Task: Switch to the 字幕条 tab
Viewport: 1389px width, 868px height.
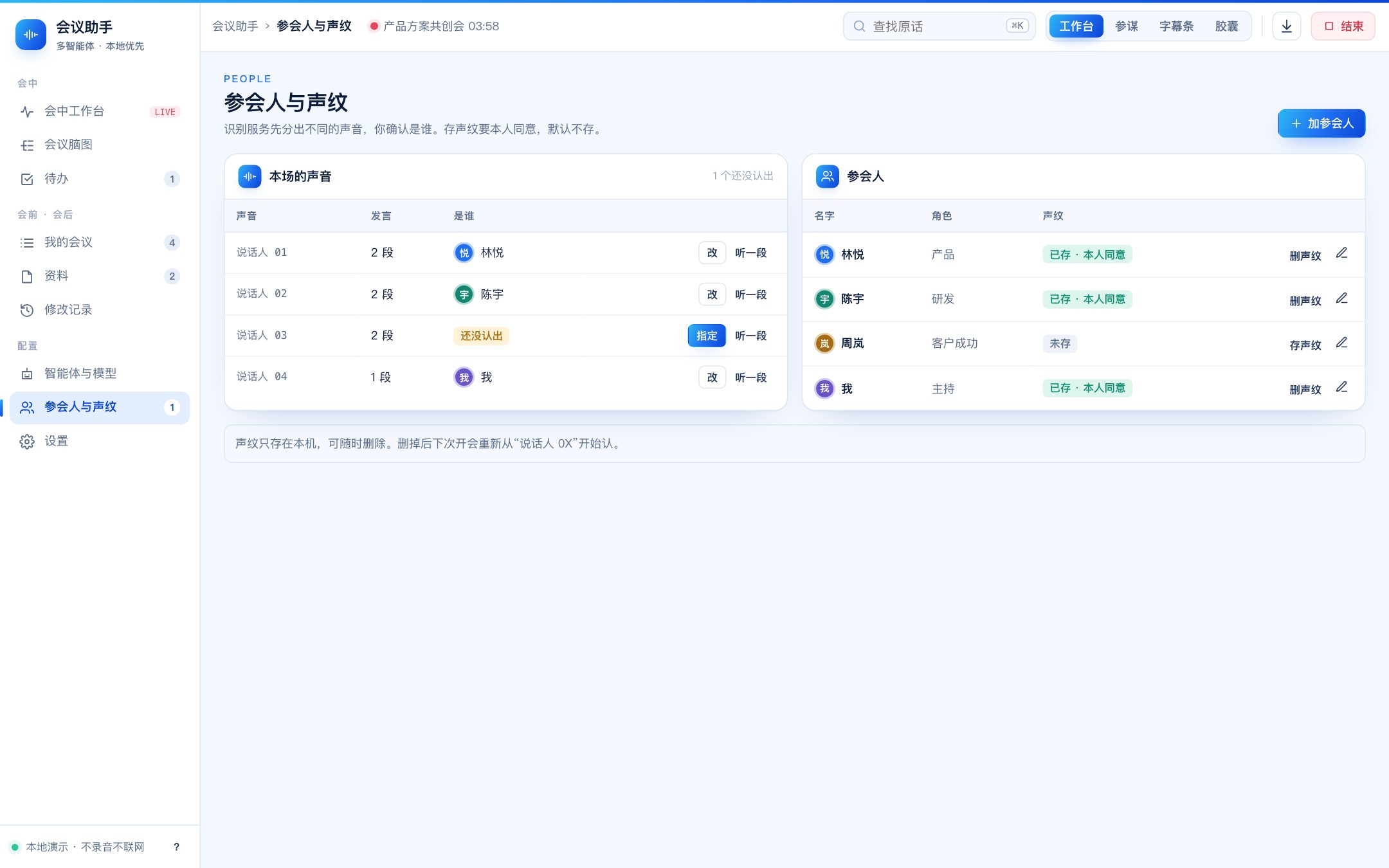Action: coord(1176,26)
